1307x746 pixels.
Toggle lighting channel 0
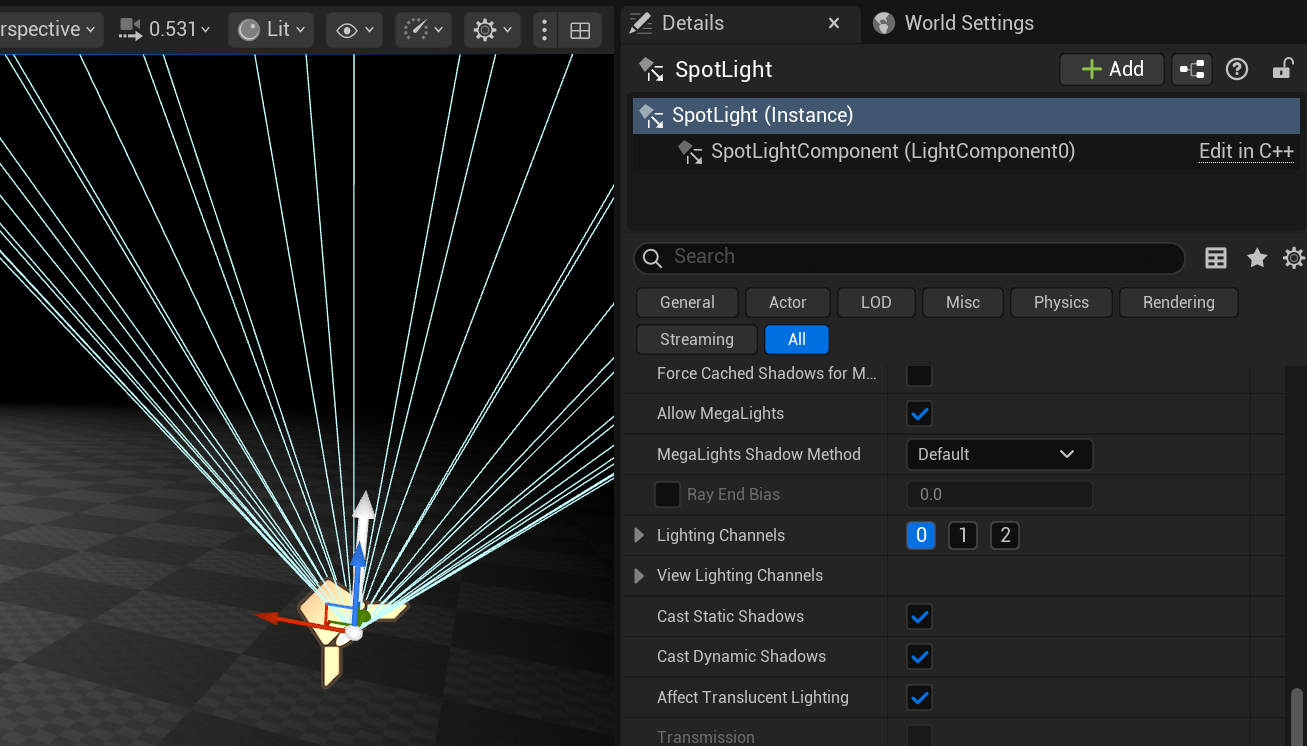point(921,536)
